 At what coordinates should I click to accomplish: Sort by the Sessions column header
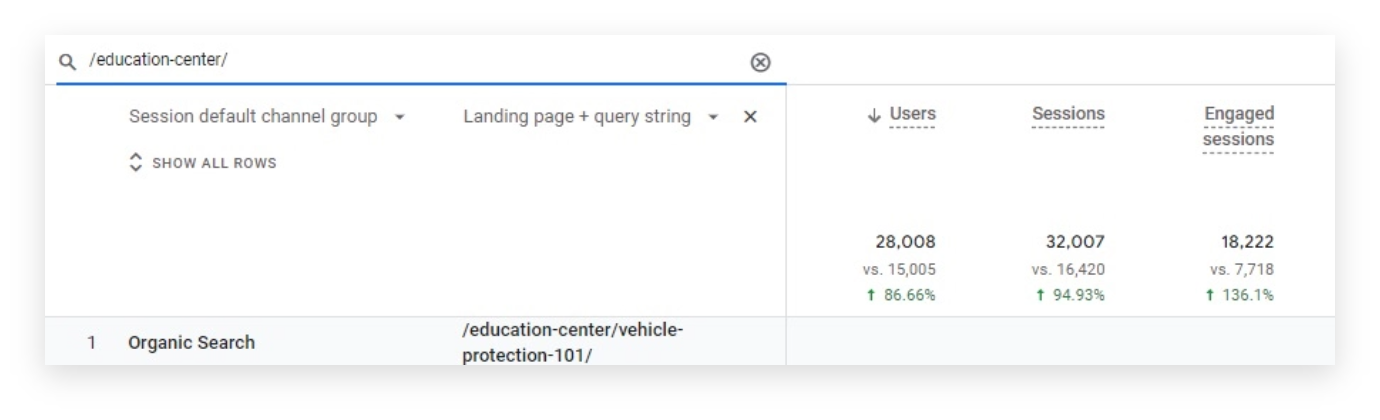click(1068, 115)
